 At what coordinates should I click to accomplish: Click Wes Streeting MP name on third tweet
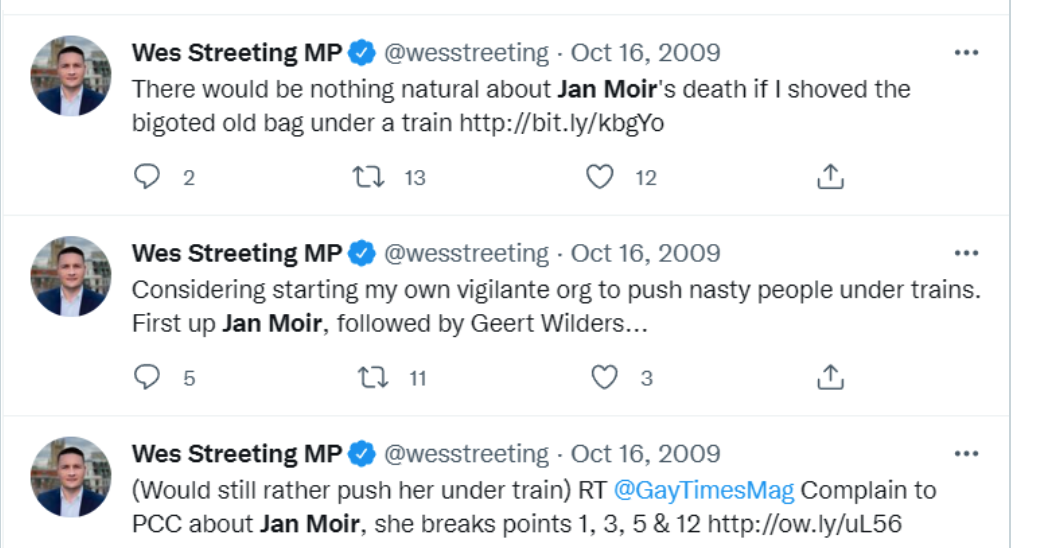[x=237, y=454]
